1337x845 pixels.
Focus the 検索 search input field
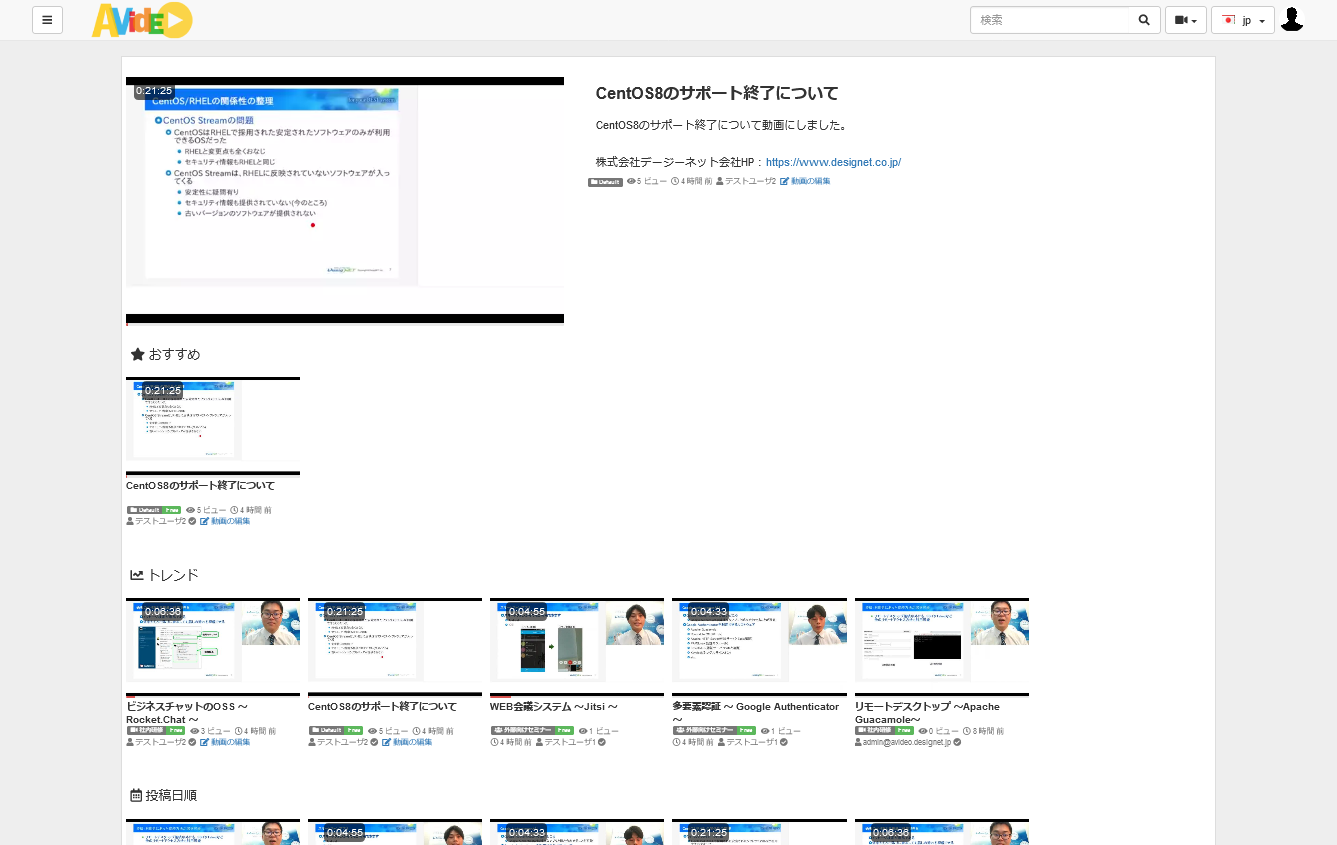tap(1050, 20)
